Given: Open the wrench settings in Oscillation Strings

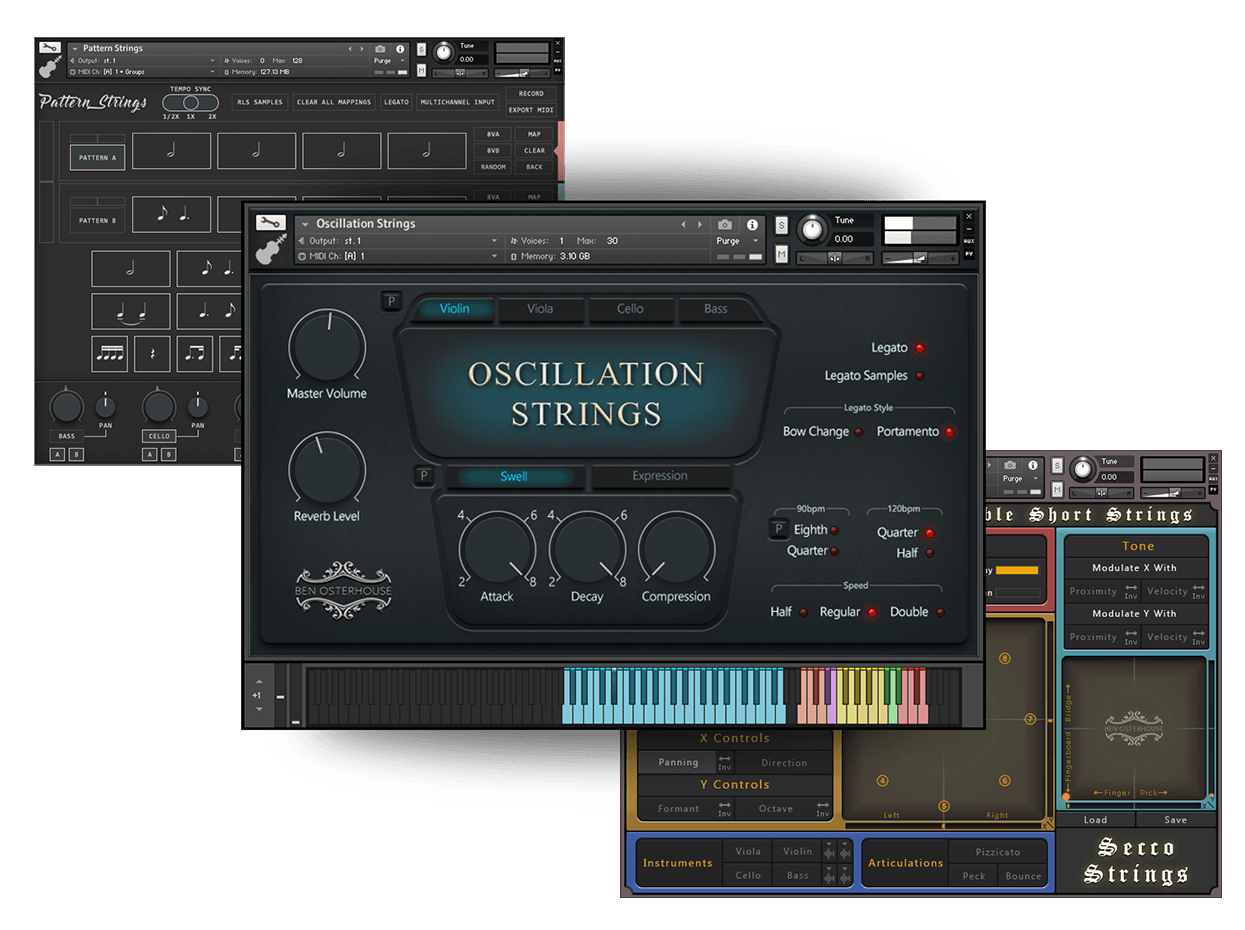Looking at the screenshot, I should point(271,223).
